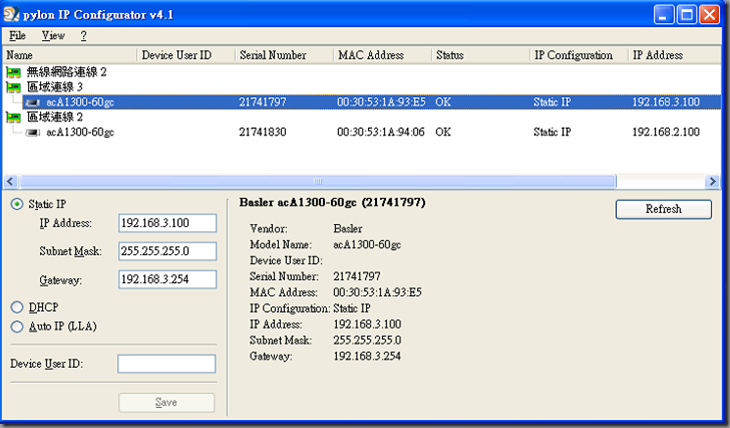Click the scrollbar left arrow
Screen dimensions: 730x428
pos(11,181)
